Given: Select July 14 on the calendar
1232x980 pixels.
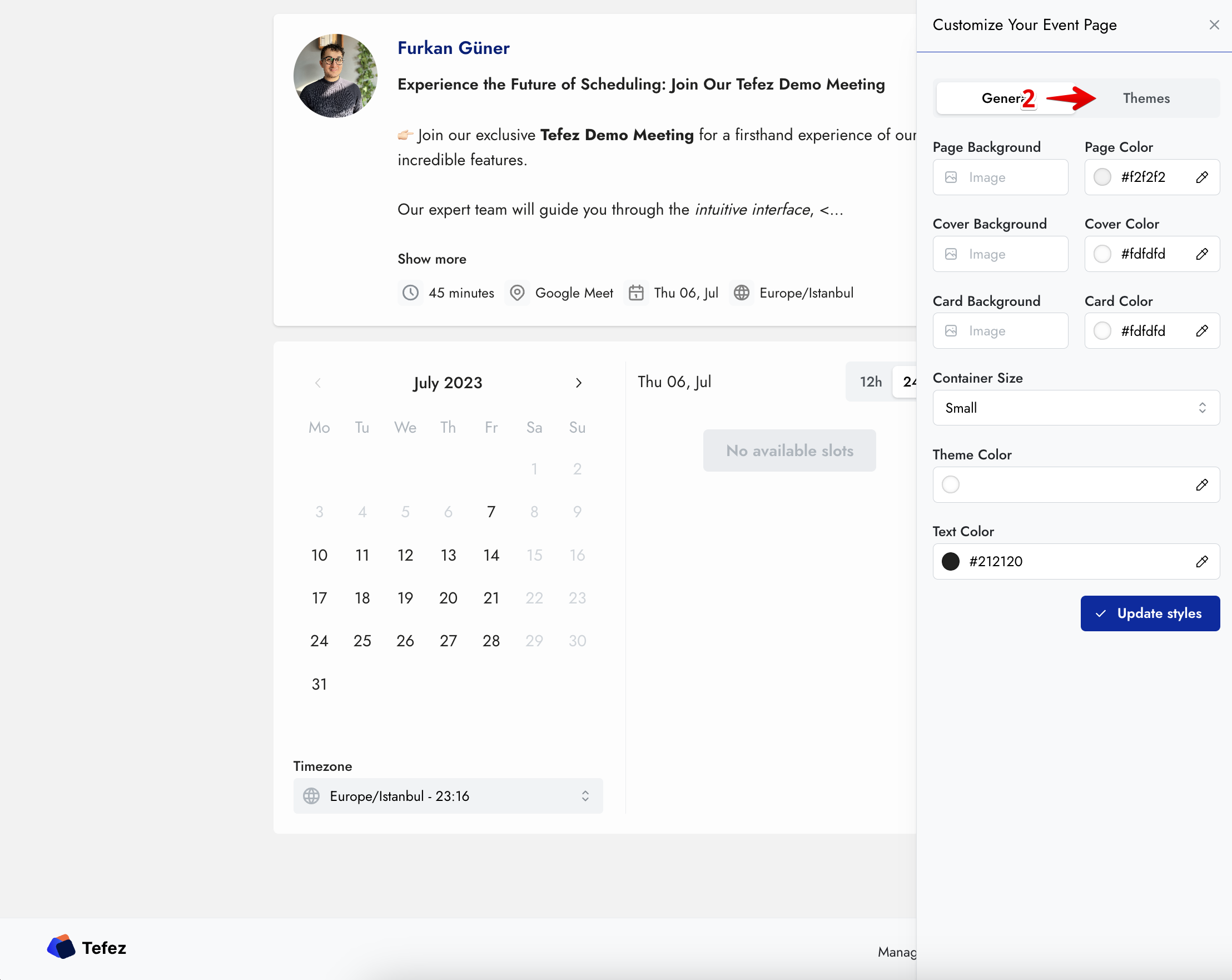Looking at the screenshot, I should 491,555.
